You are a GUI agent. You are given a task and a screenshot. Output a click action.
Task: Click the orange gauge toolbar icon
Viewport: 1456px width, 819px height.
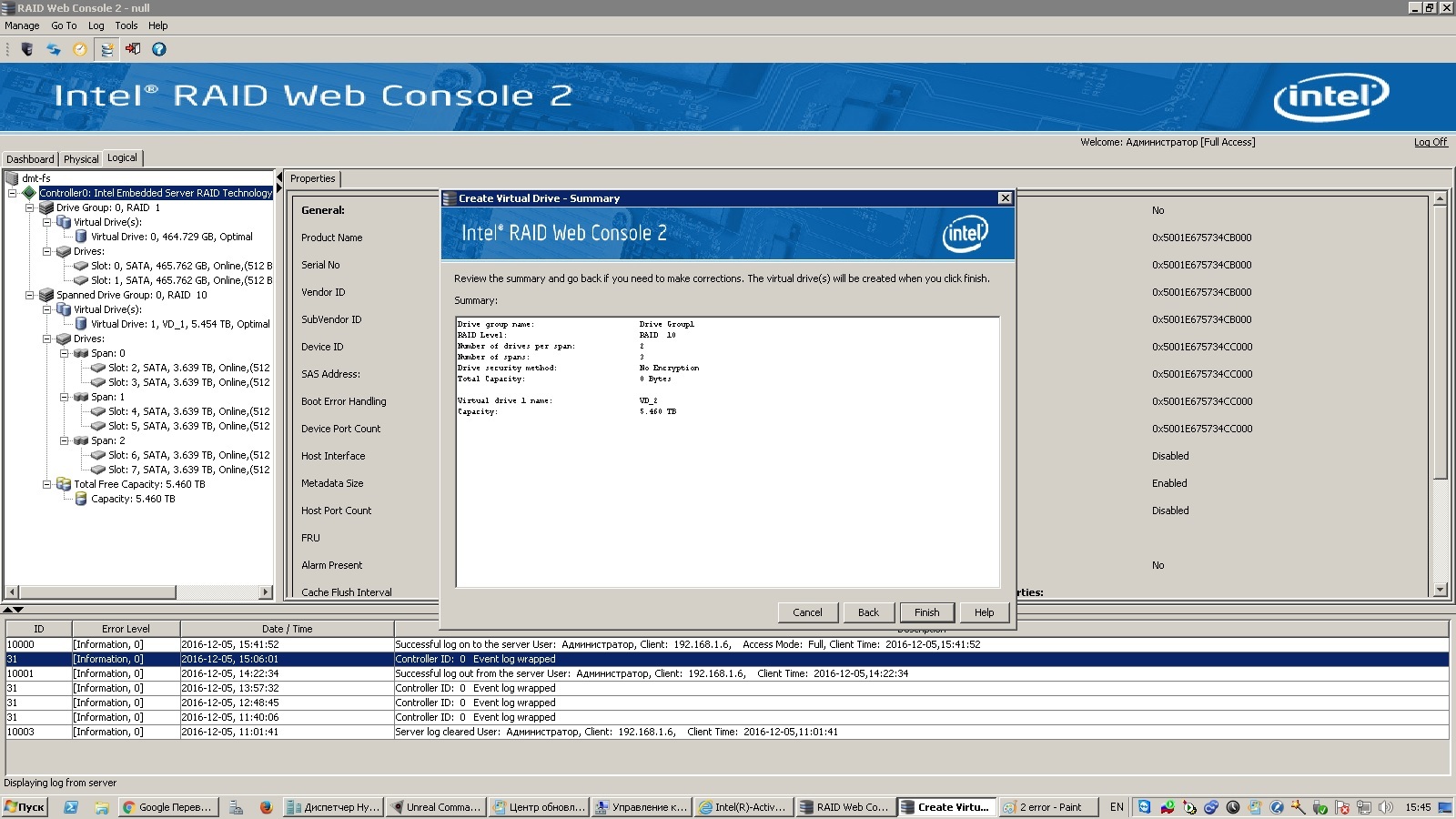80,49
